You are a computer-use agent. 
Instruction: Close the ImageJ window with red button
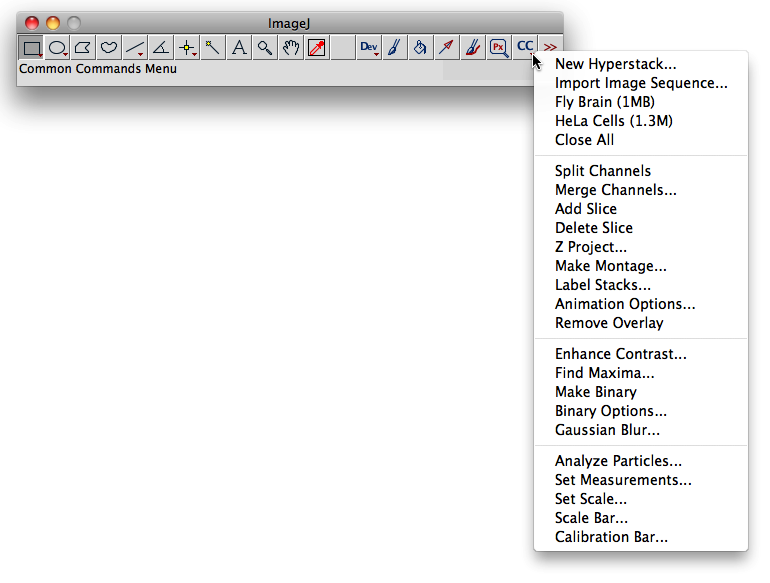32,23
